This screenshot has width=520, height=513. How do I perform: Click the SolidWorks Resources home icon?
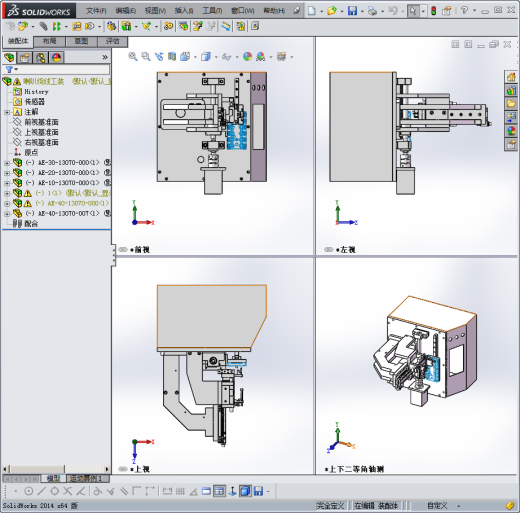click(511, 77)
